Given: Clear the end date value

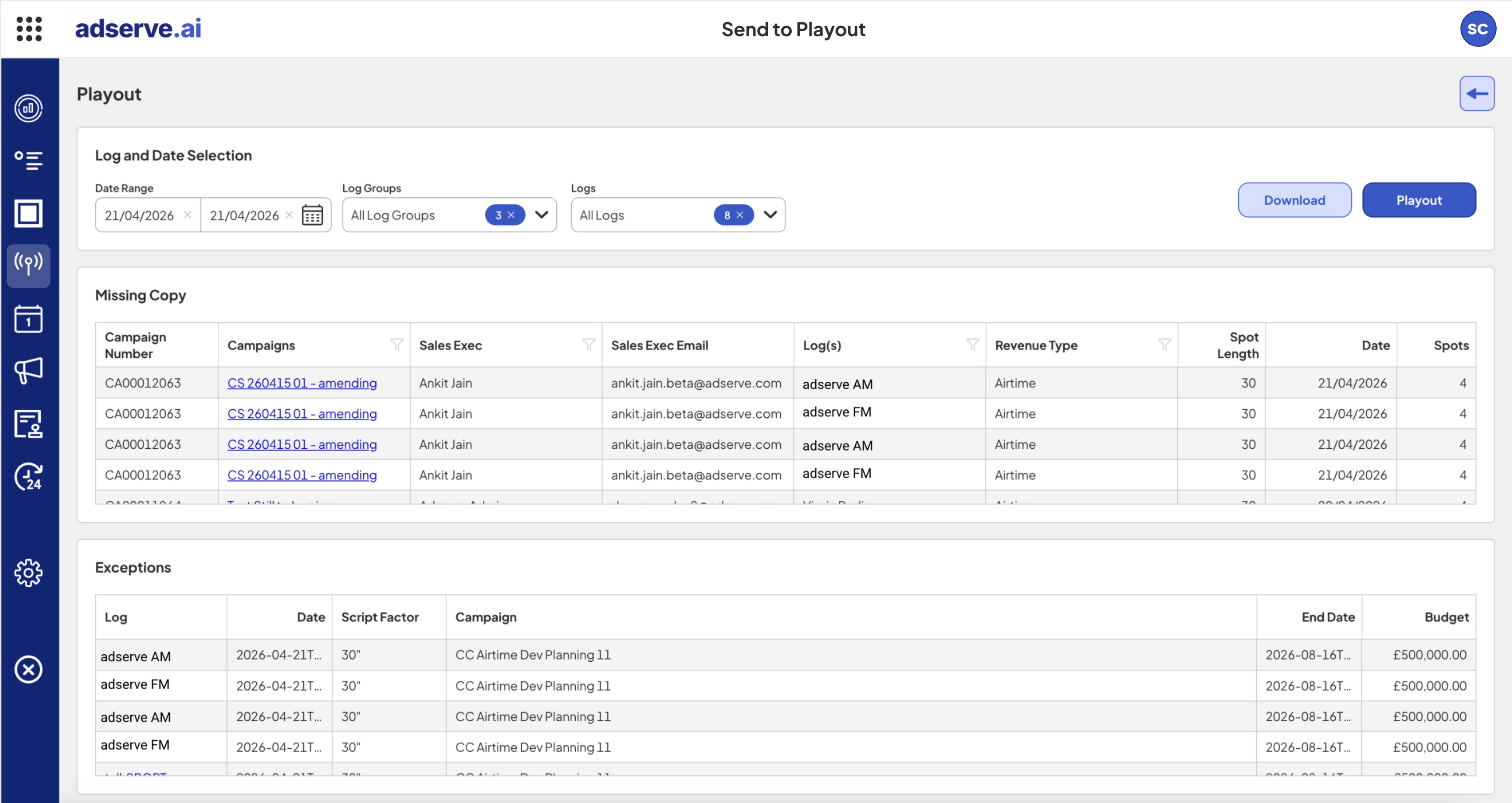Looking at the screenshot, I should point(289,215).
